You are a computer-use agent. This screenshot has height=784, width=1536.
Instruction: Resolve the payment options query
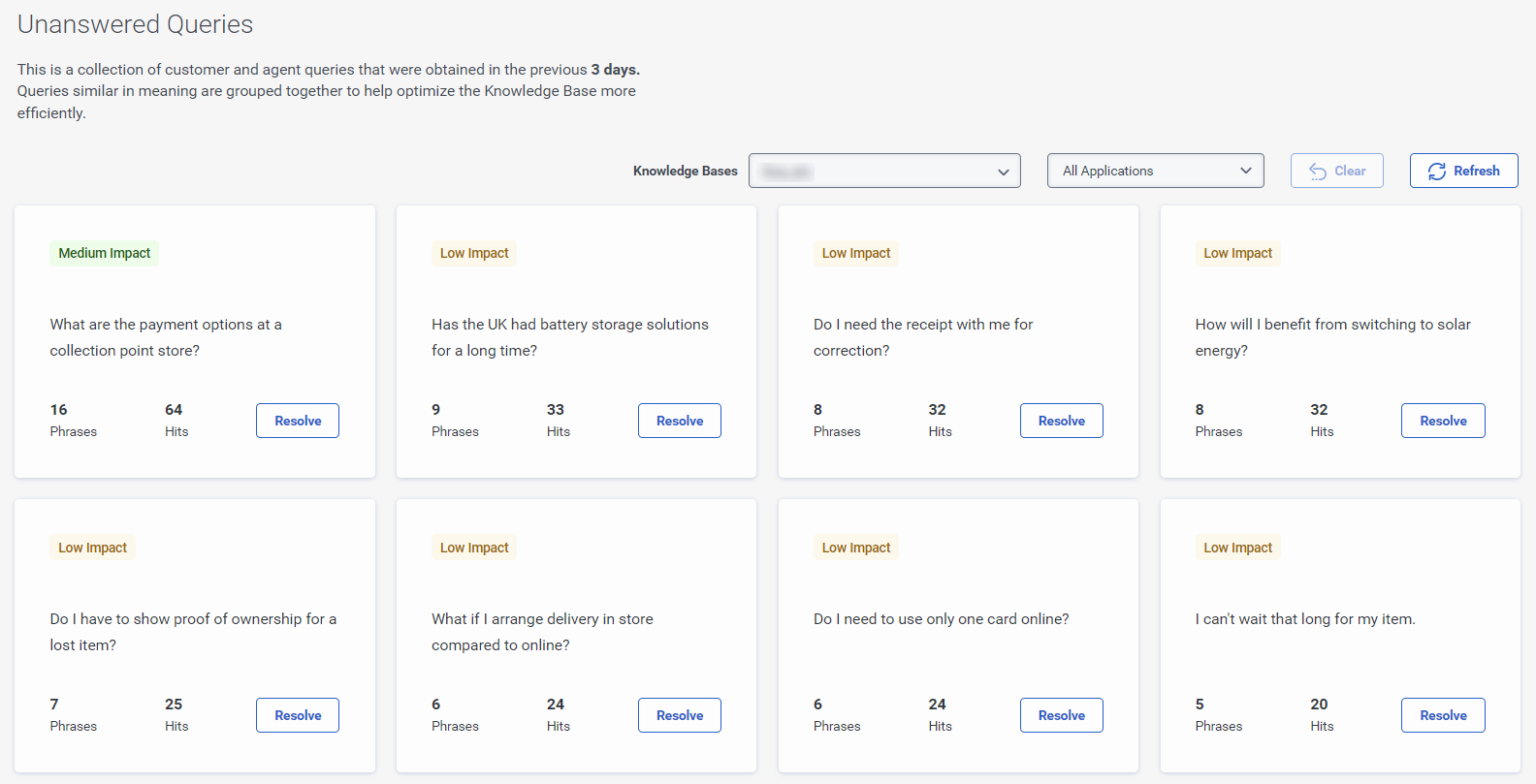[297, 420]
